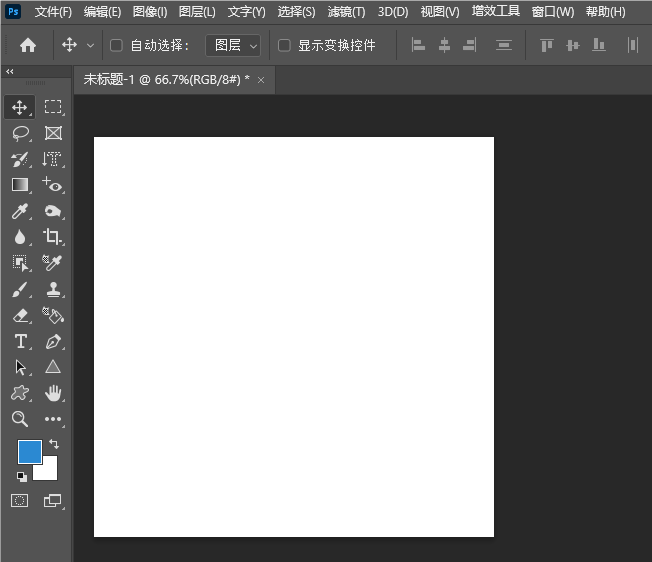Open the 窗口(W) menu

(x=553, y=12)
